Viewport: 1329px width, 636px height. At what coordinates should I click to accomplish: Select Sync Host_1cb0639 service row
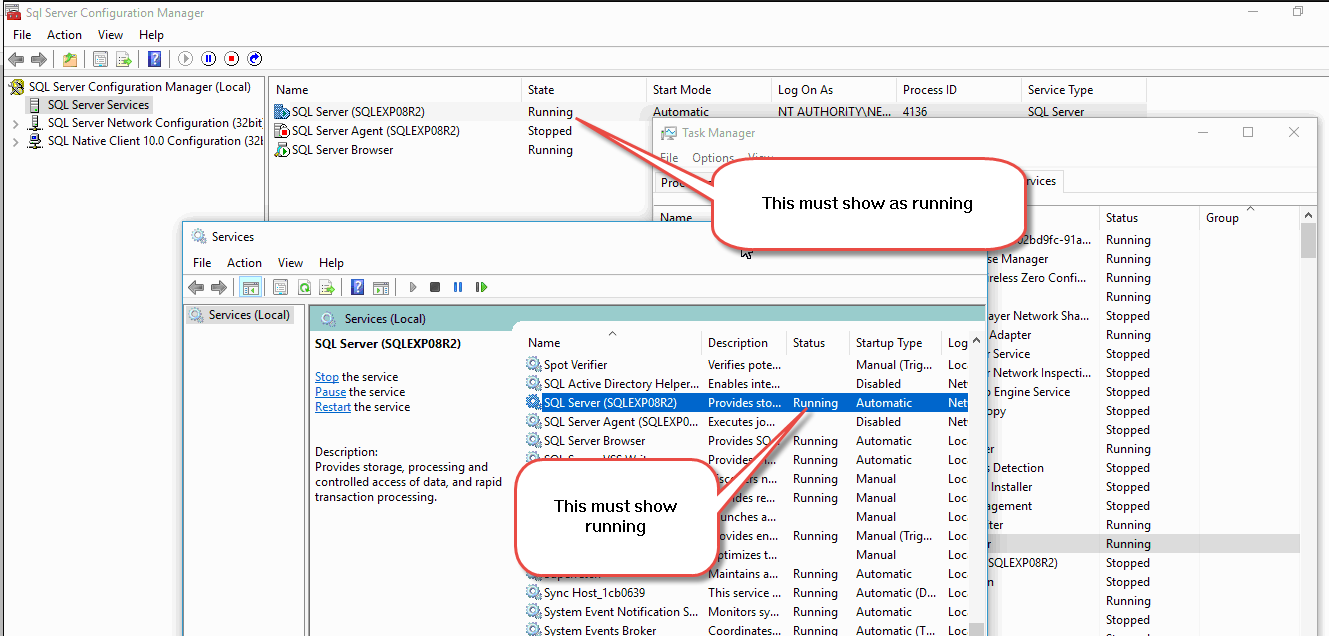click(747, 593)
